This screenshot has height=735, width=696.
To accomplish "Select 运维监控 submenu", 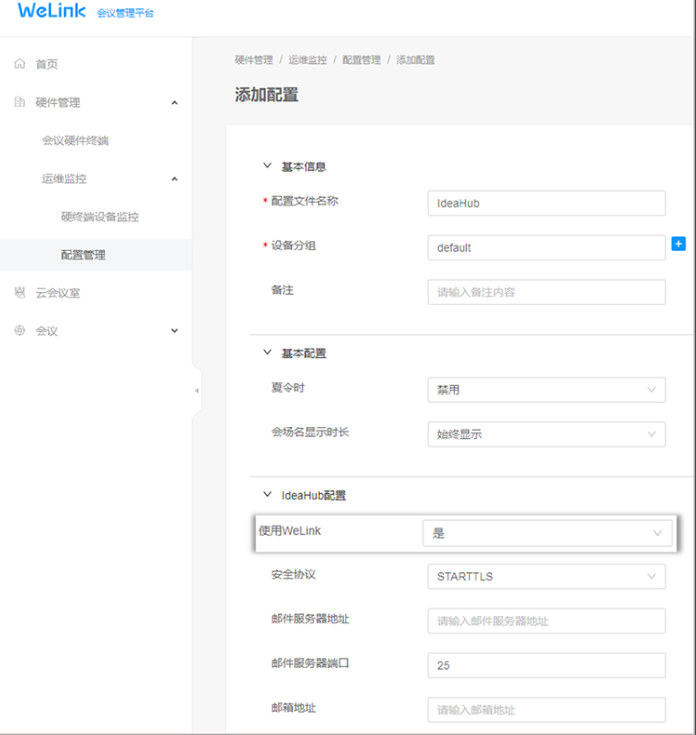I will [64, 179].
